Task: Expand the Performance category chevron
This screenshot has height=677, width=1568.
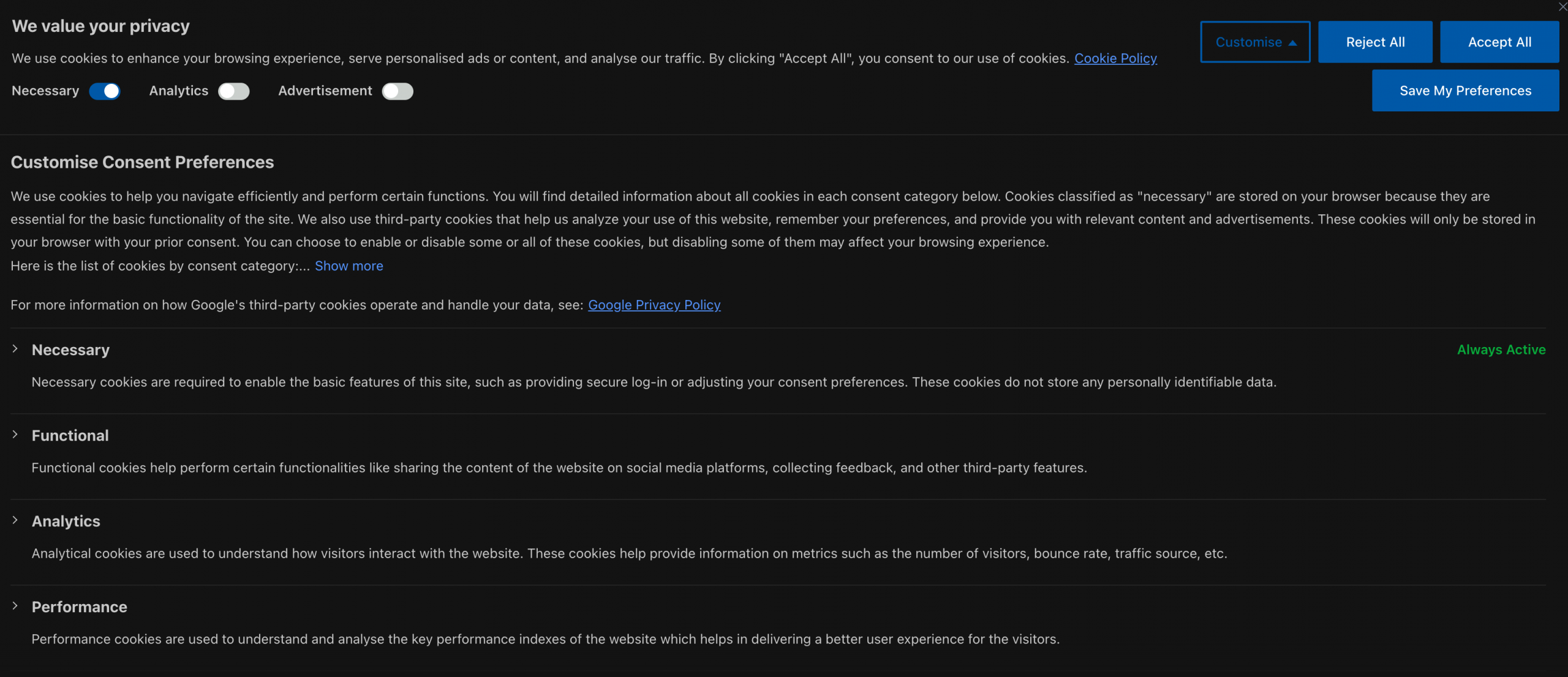Action: pyautogui.click(x=15, y=606)
